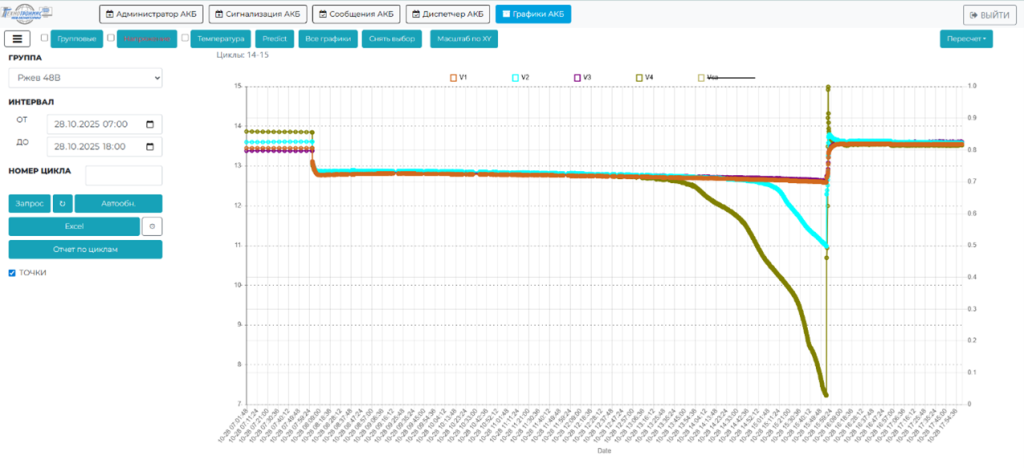Toggle the struck-through legend series entry
1024x468 pixels.
pos(701,77)
